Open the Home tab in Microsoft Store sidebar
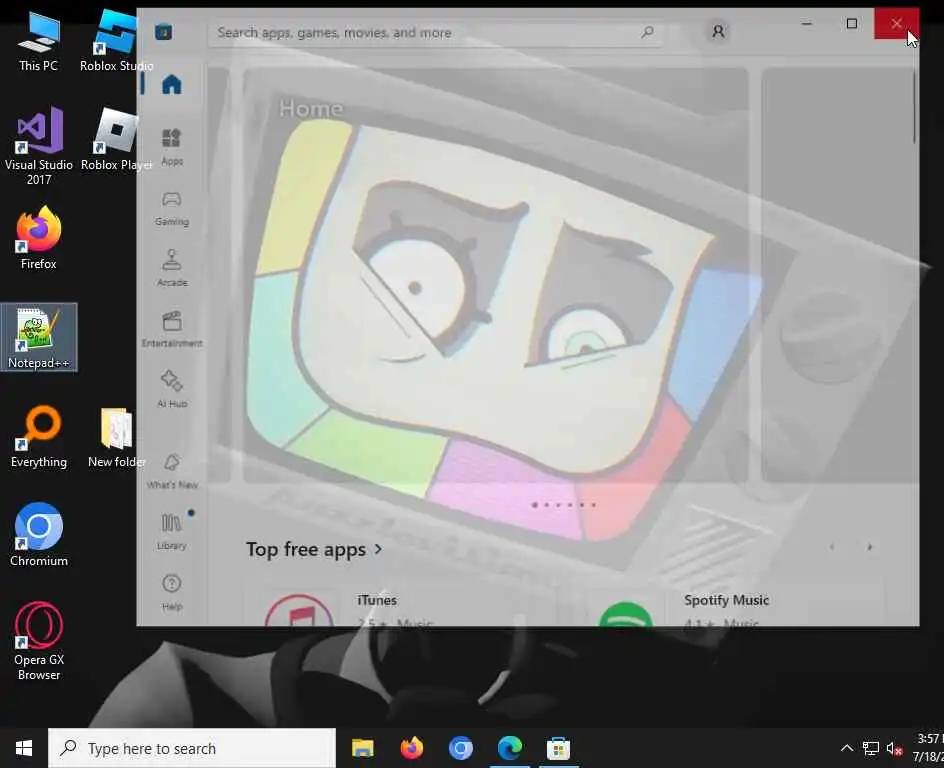The width and height of the screenshot is (944, 768). (172, 84)
